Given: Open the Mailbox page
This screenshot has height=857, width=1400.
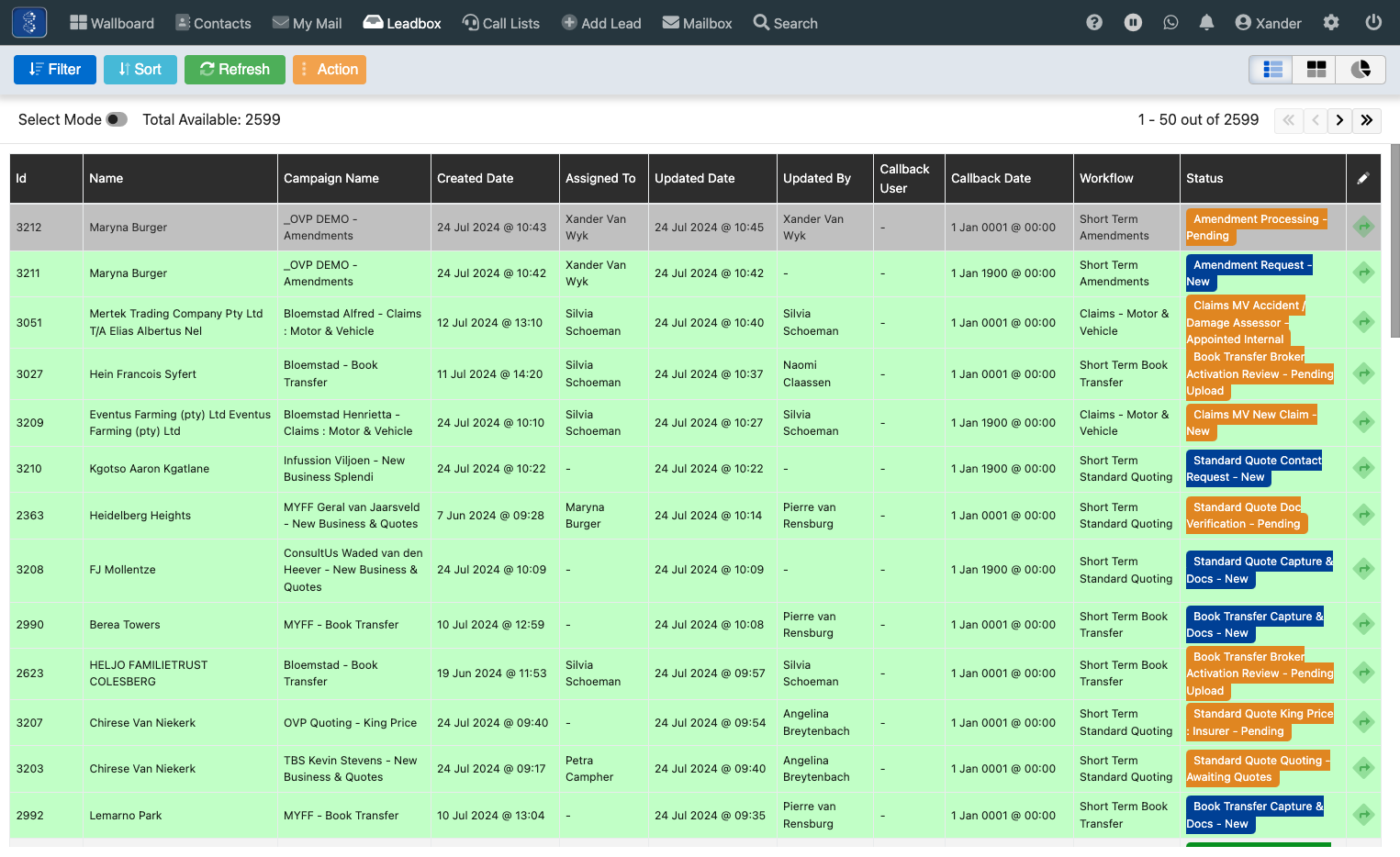Looking at the screenshot, I should coord(698,23).
